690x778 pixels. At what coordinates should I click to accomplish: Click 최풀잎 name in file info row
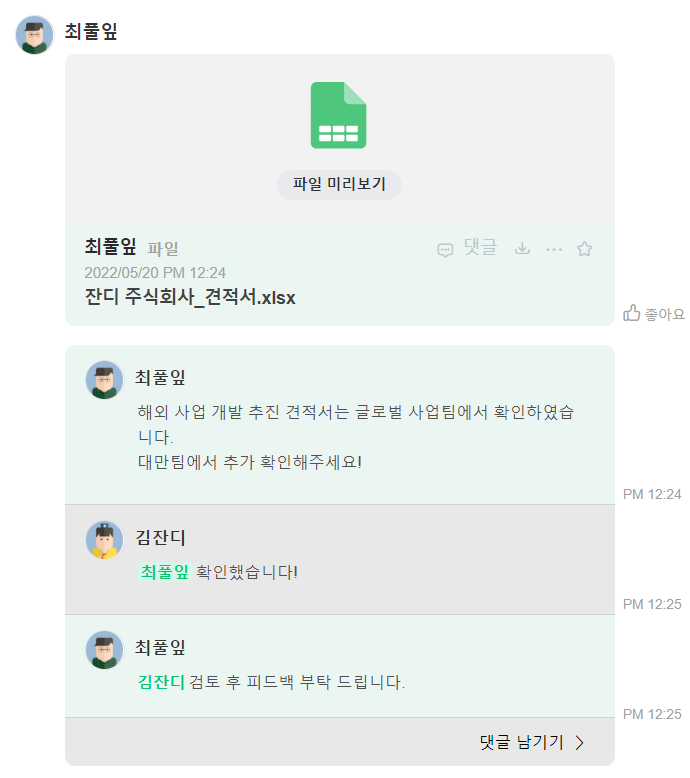pyautogui.click(x=110, y=247)
